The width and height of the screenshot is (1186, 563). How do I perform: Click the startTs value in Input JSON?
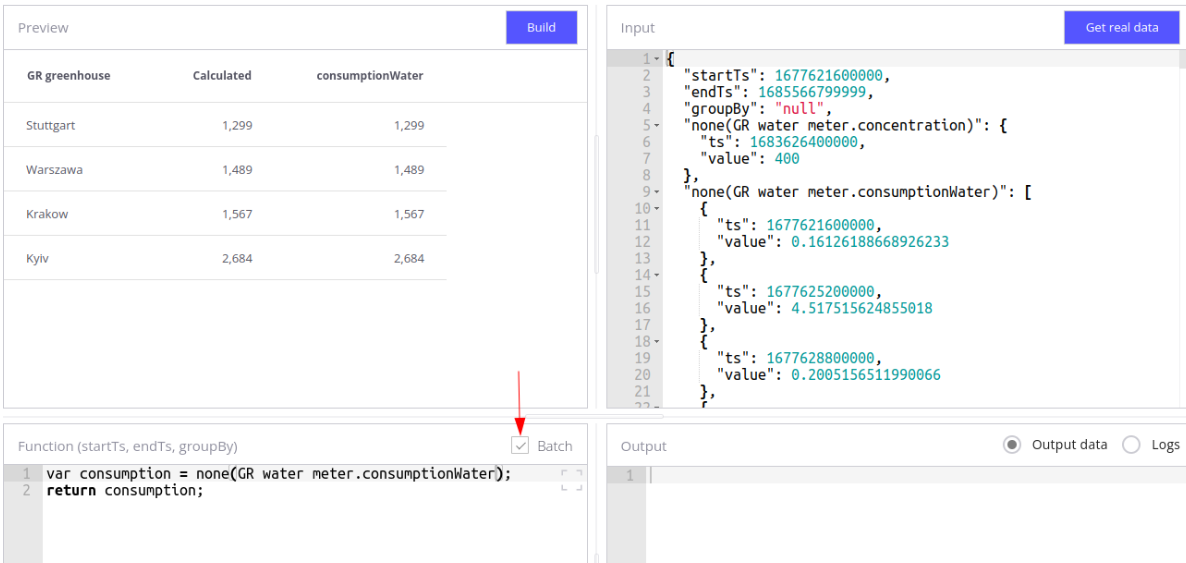(830, 76)
